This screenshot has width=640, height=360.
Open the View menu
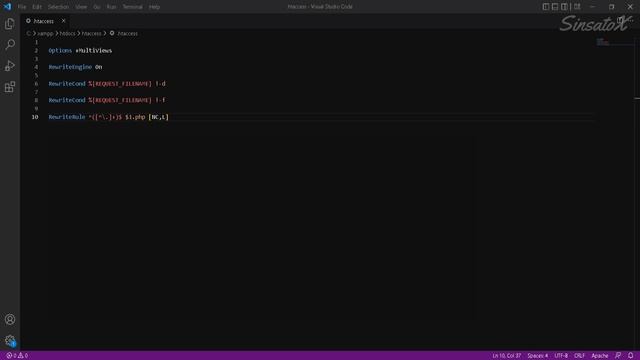tap(81, 7)
